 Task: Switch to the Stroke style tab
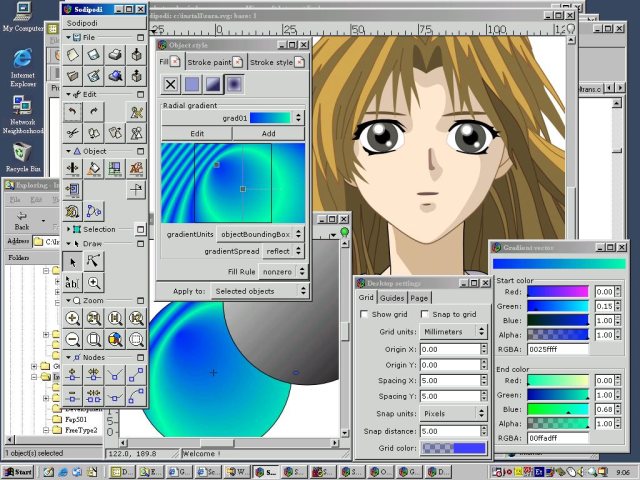(277, 62)
